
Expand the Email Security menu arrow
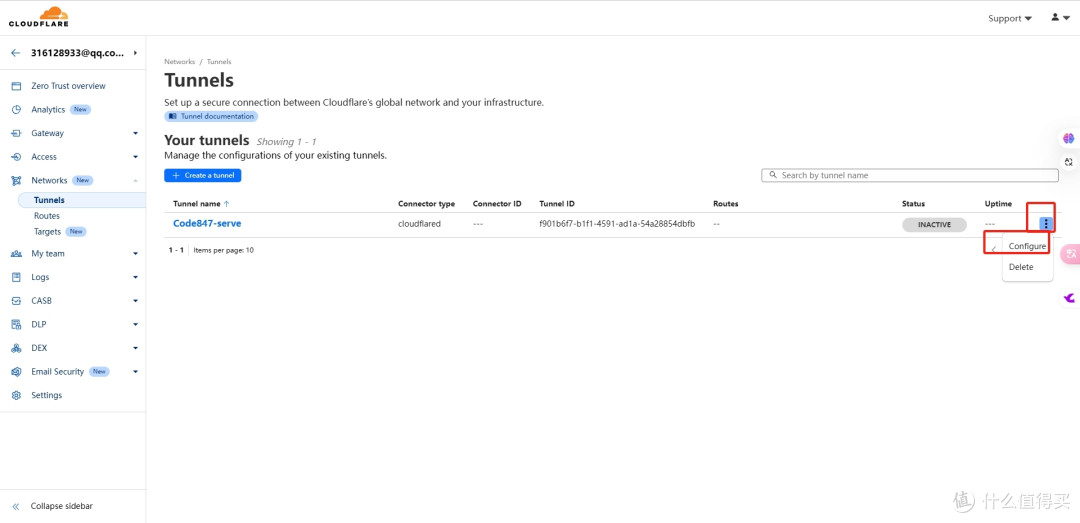[x=136, y=372]
